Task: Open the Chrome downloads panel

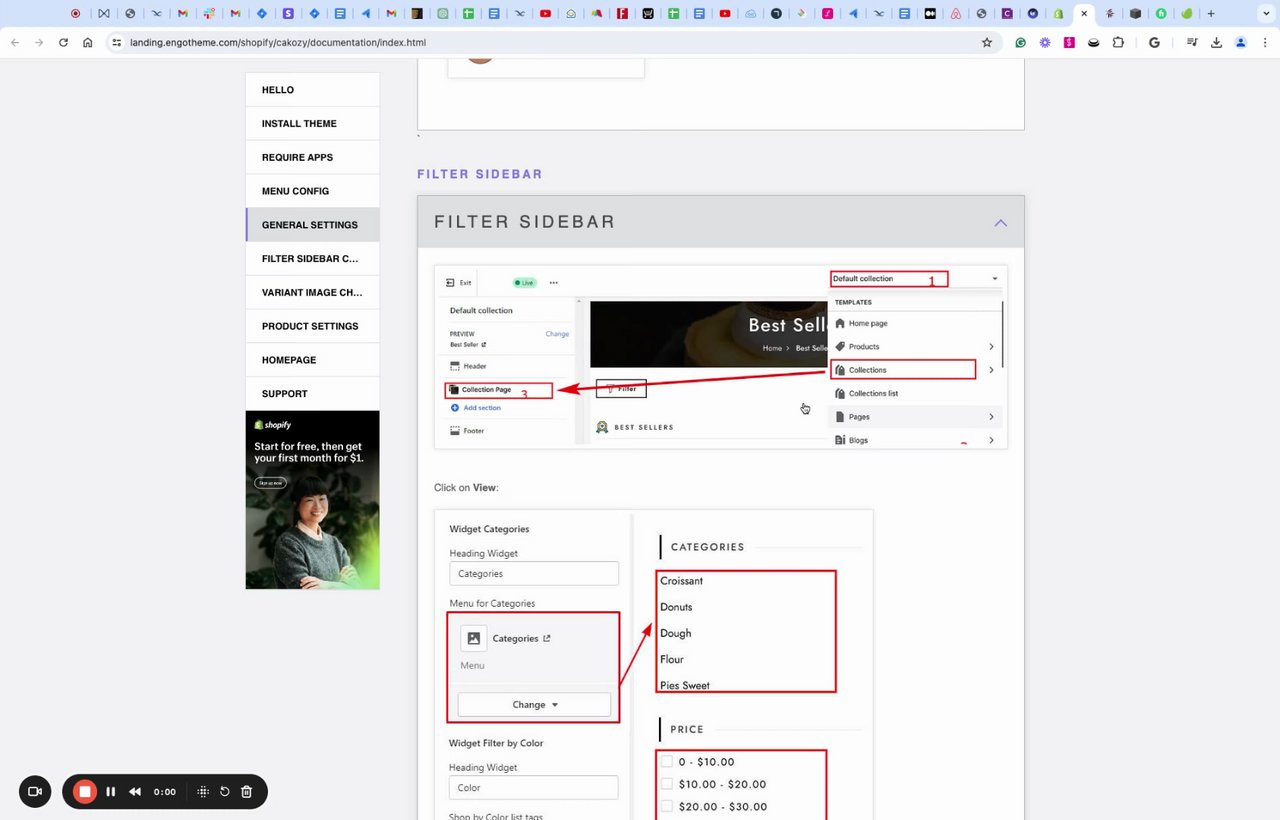Action: click(x=1217, y=43)
